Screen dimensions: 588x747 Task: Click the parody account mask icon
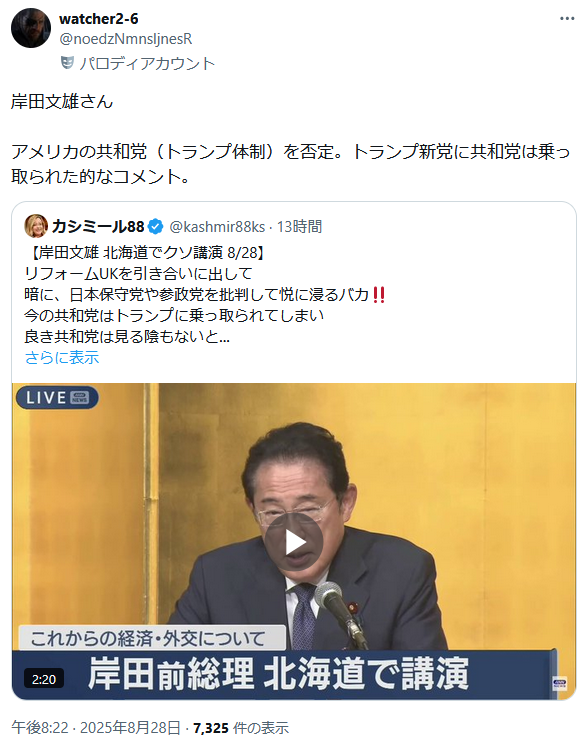(67, 62)
